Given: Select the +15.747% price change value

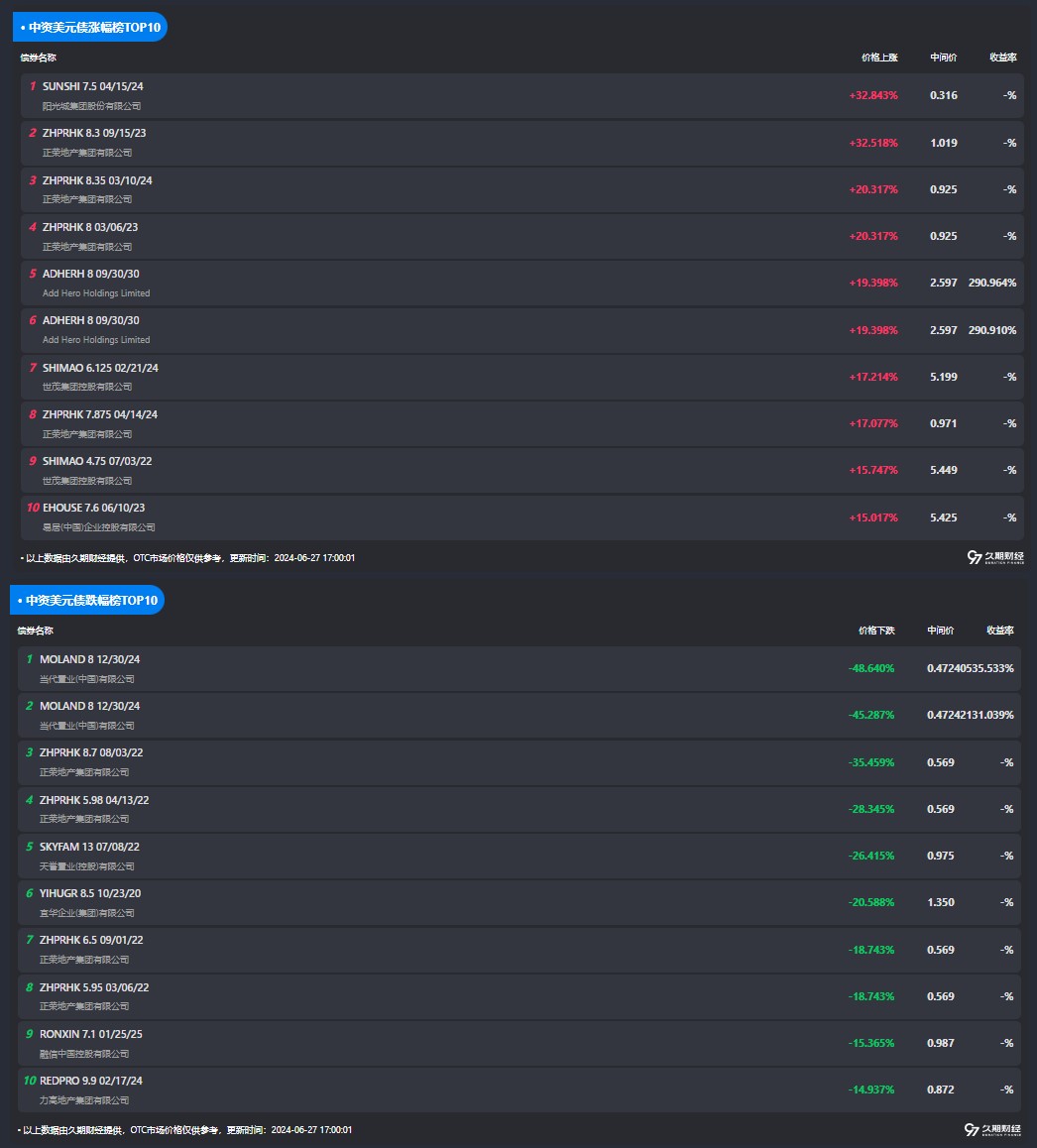Looking at the screenshot, I should tap(873, 470).
